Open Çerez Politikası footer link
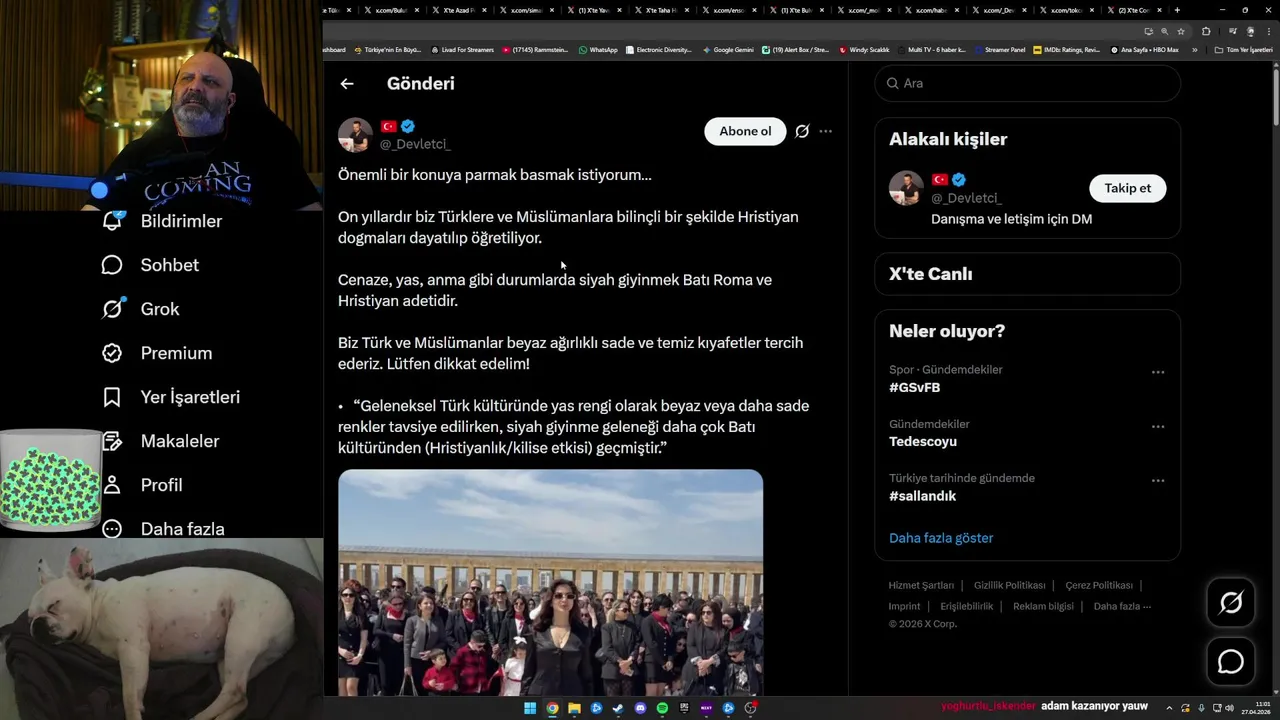The image size is (1280, 720). click(x=1099, y=585)
